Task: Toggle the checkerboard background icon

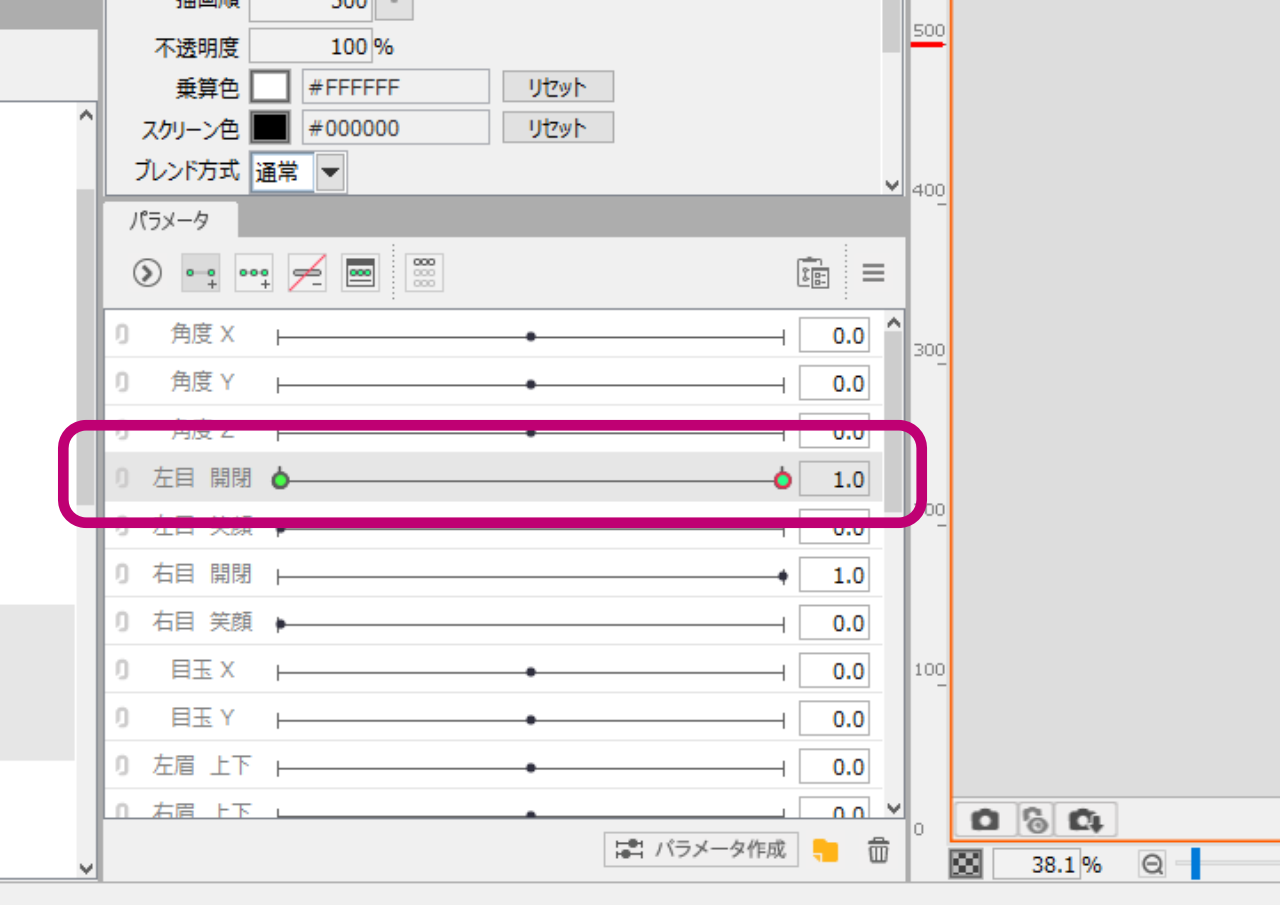Action: tap(966, 865)
